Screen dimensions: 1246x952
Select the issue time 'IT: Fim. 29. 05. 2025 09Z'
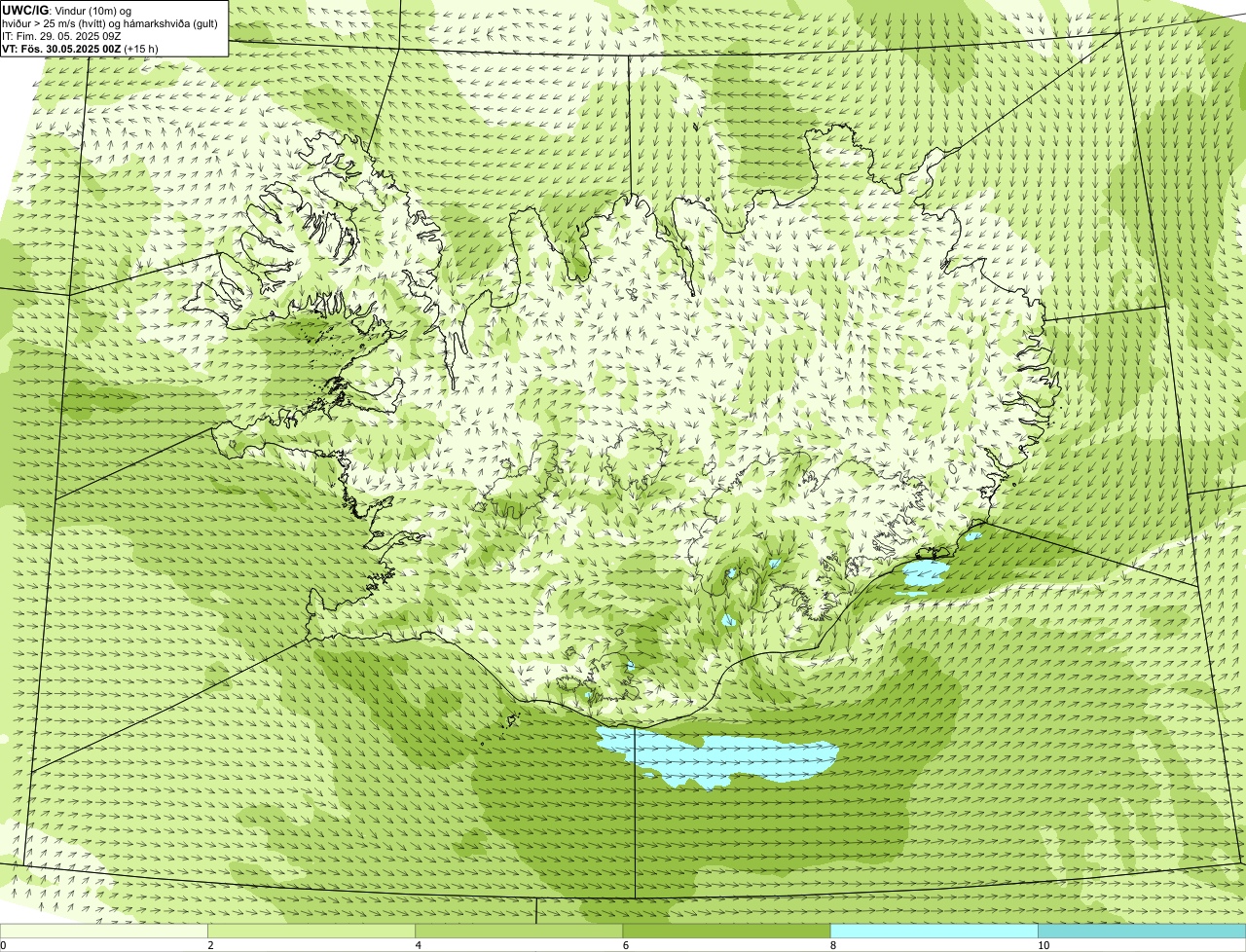(62, 35)
